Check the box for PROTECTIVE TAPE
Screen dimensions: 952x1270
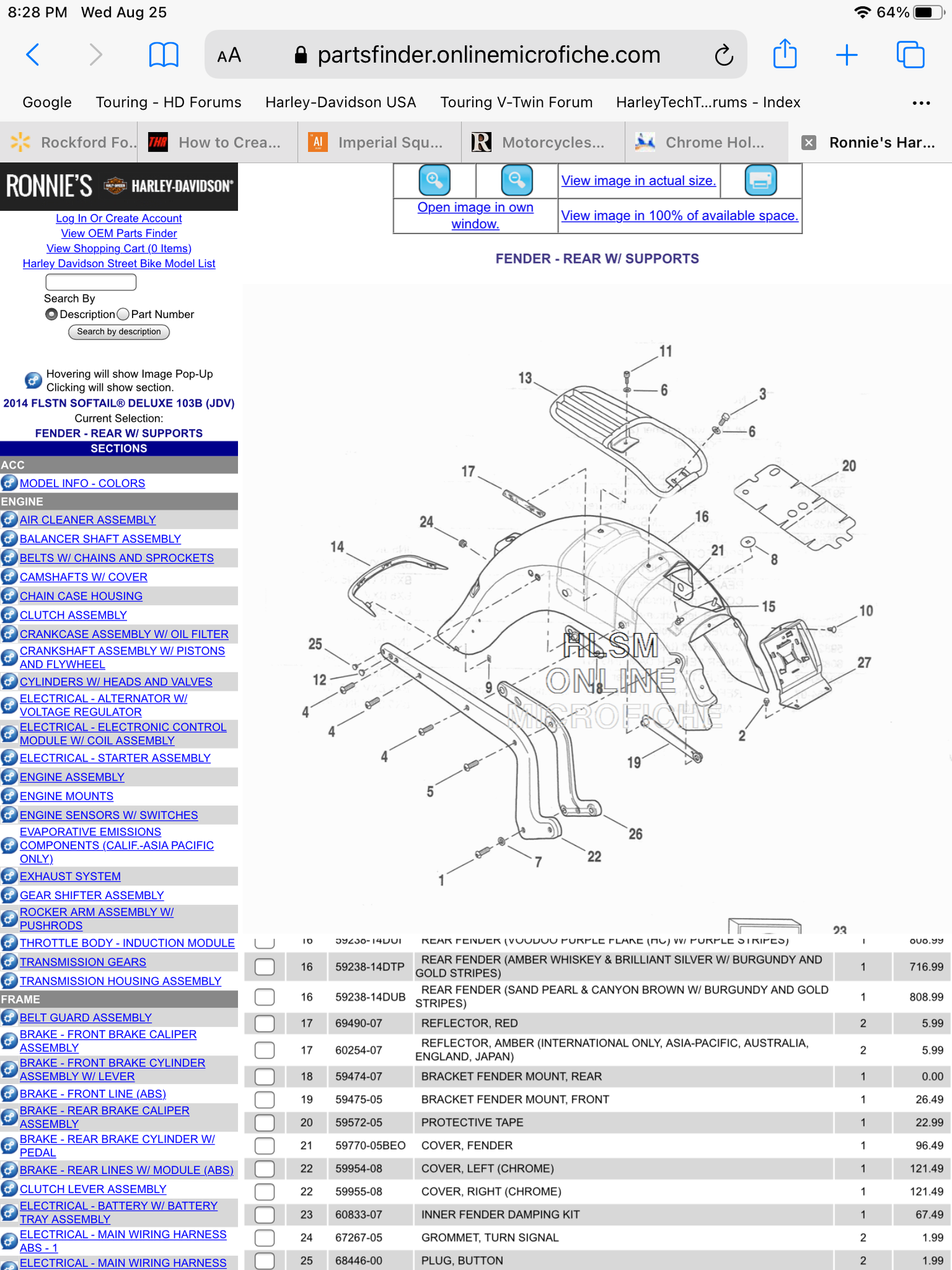[265, 1122]
